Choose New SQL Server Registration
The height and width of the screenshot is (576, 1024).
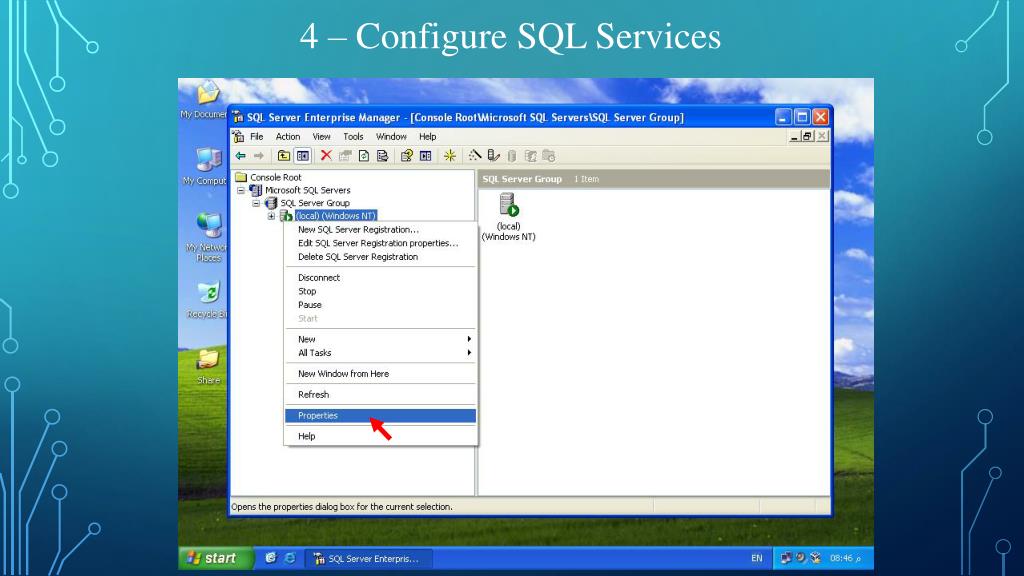380,229
